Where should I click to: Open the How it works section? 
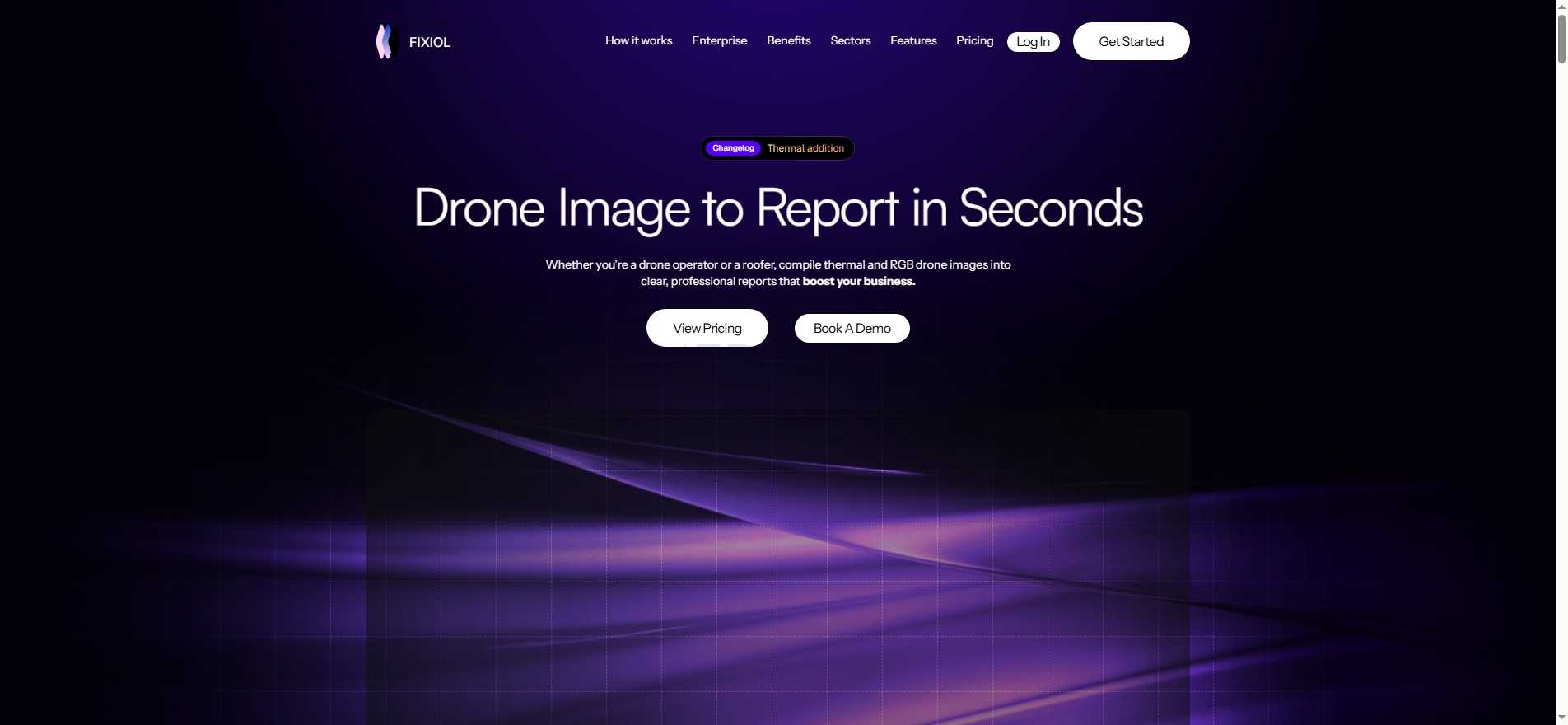pyautogui.click(x=638, y=40)
